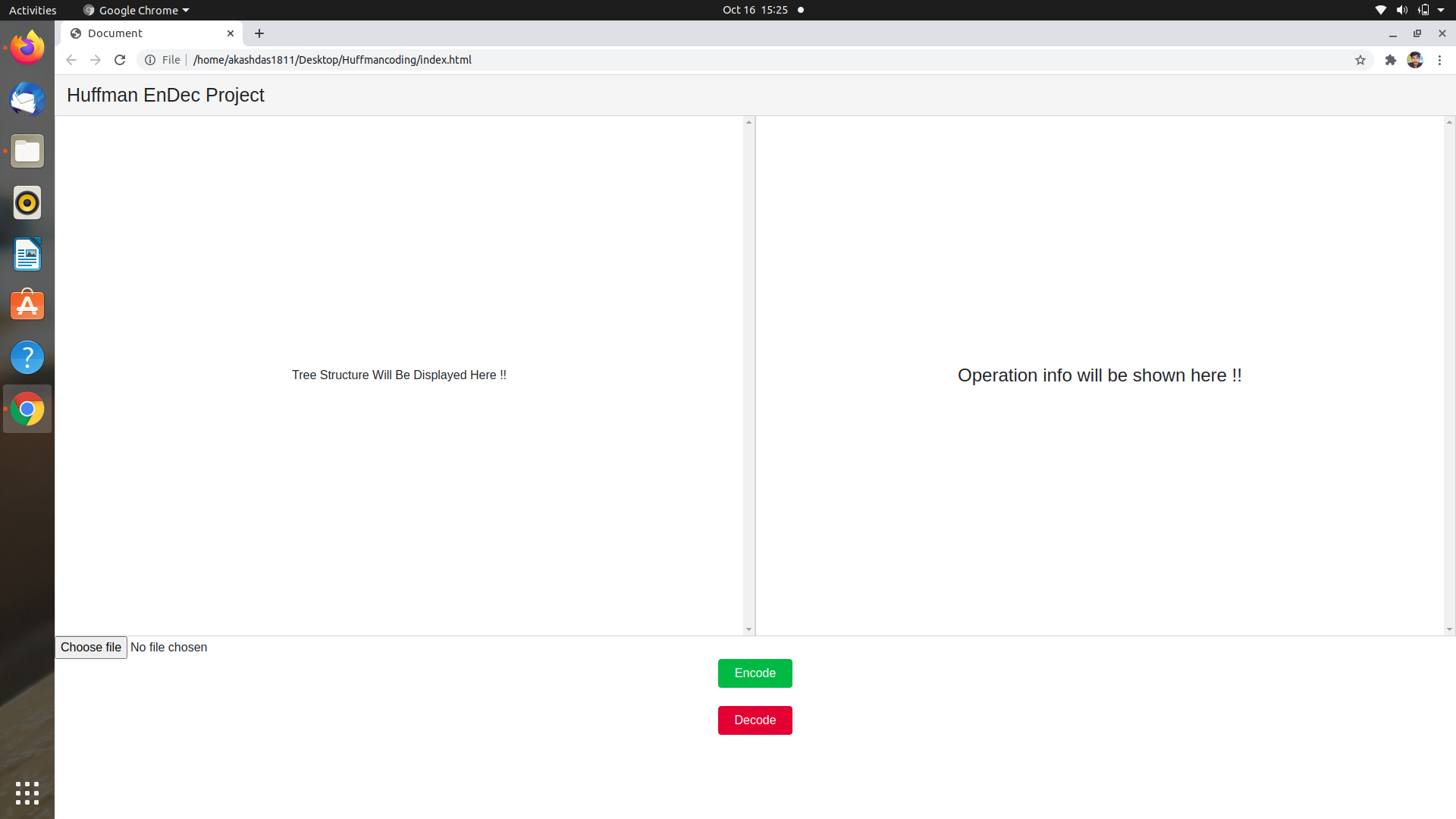Close the Document tab
The height and width of the screenshot is (819, 1456).
pos(231,33)
